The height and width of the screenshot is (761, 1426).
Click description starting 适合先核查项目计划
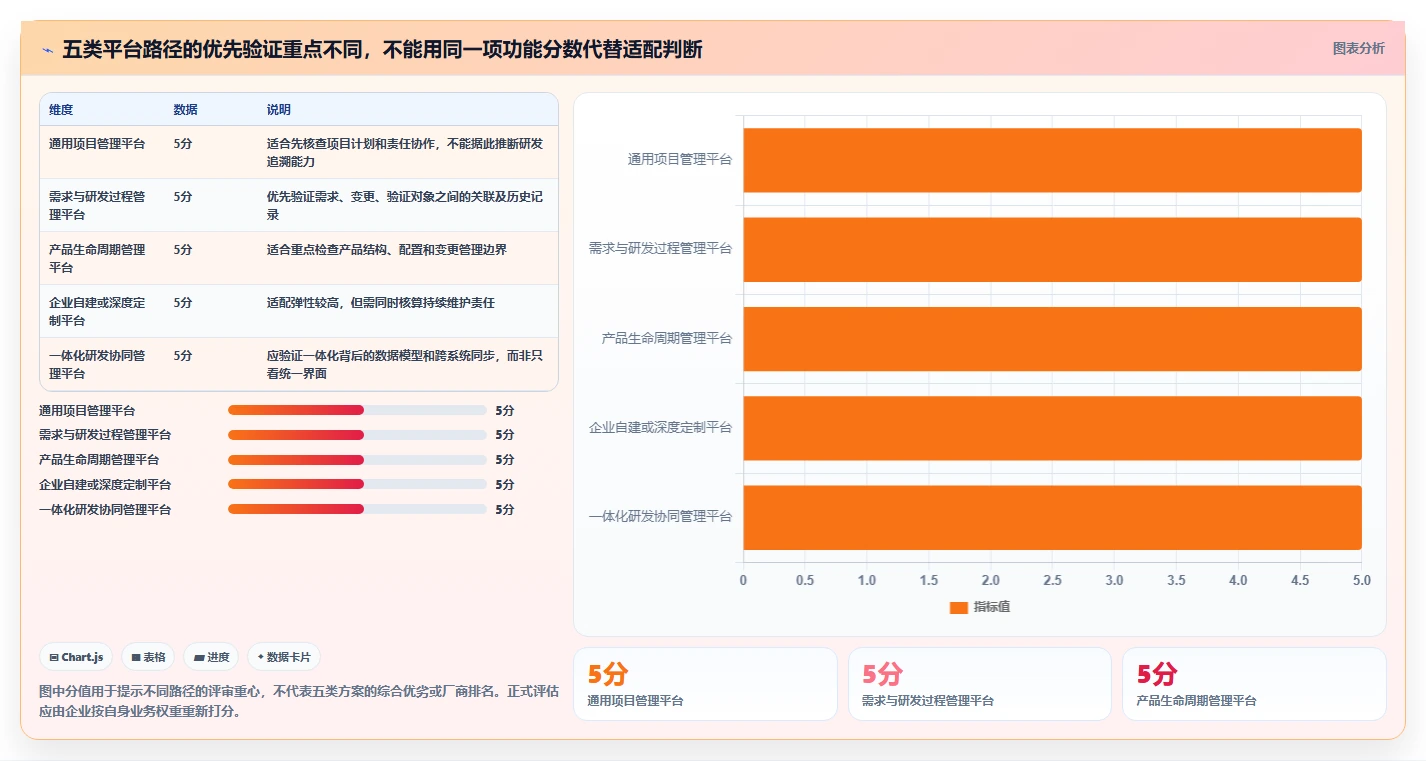(x=405, y=152)
